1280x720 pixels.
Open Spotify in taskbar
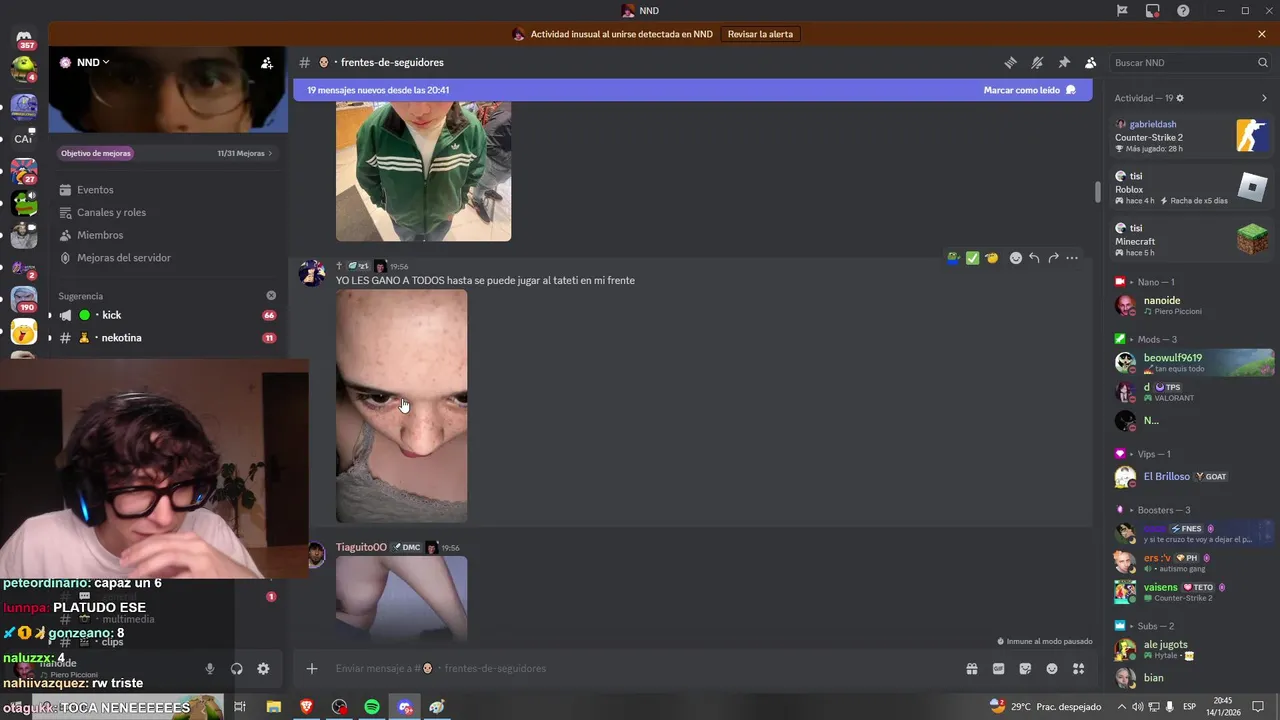pos(372,707)
